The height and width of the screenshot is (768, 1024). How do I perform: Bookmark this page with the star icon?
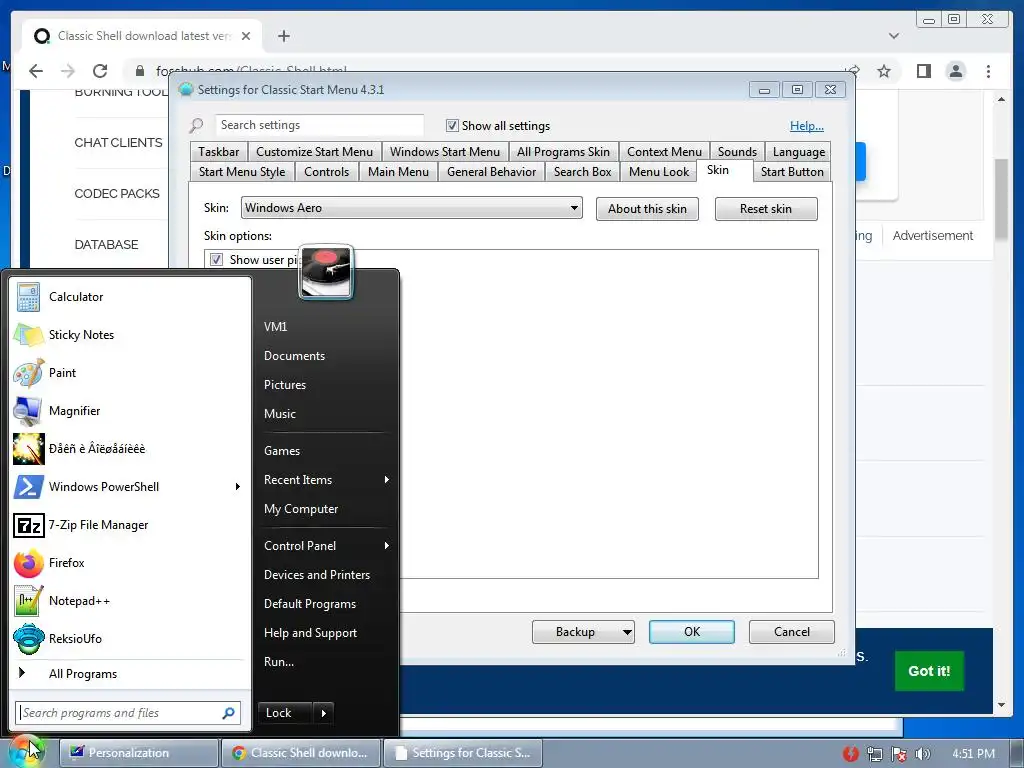[x=884, y=71]
